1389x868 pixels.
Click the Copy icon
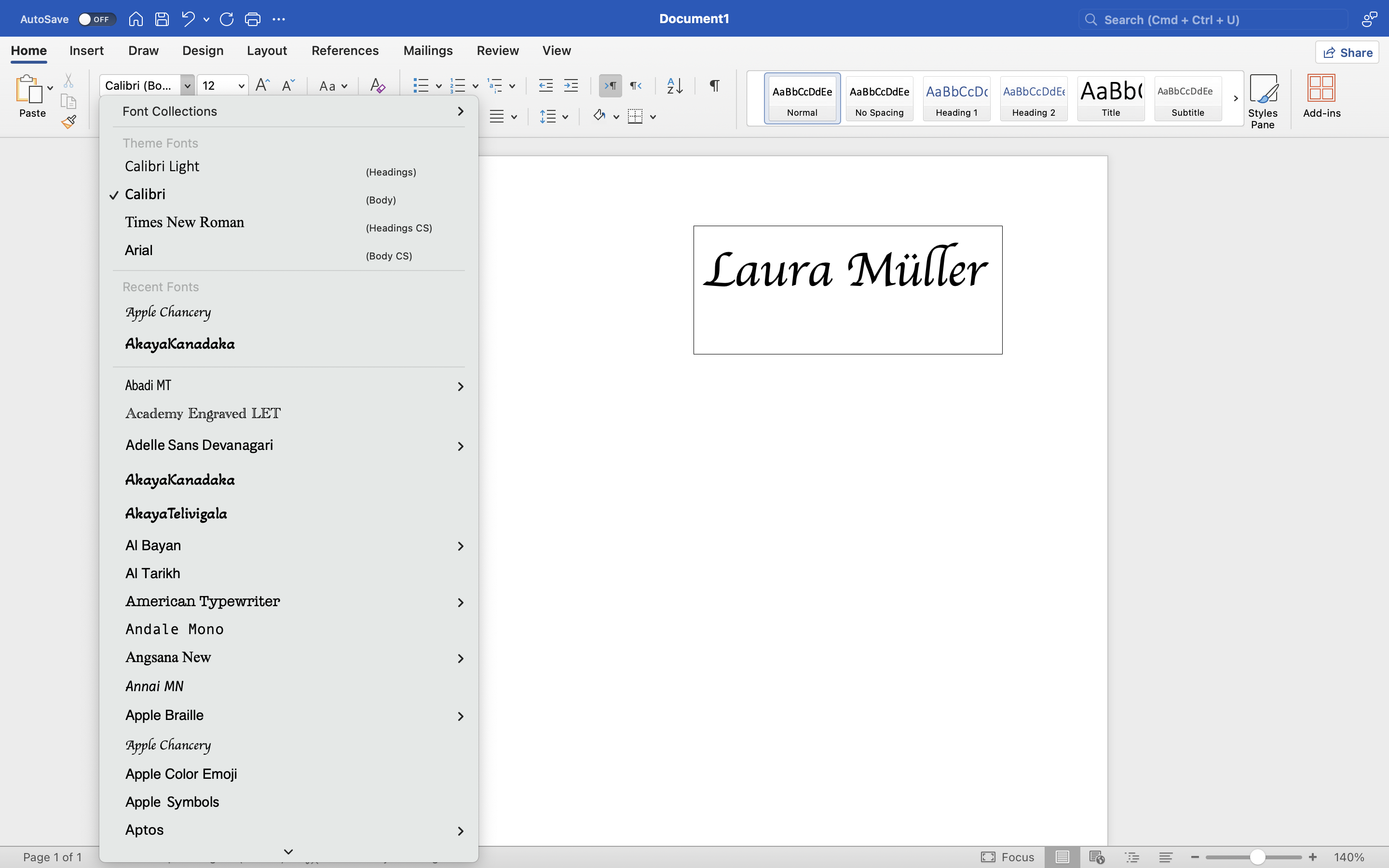[x=68, y=102]
